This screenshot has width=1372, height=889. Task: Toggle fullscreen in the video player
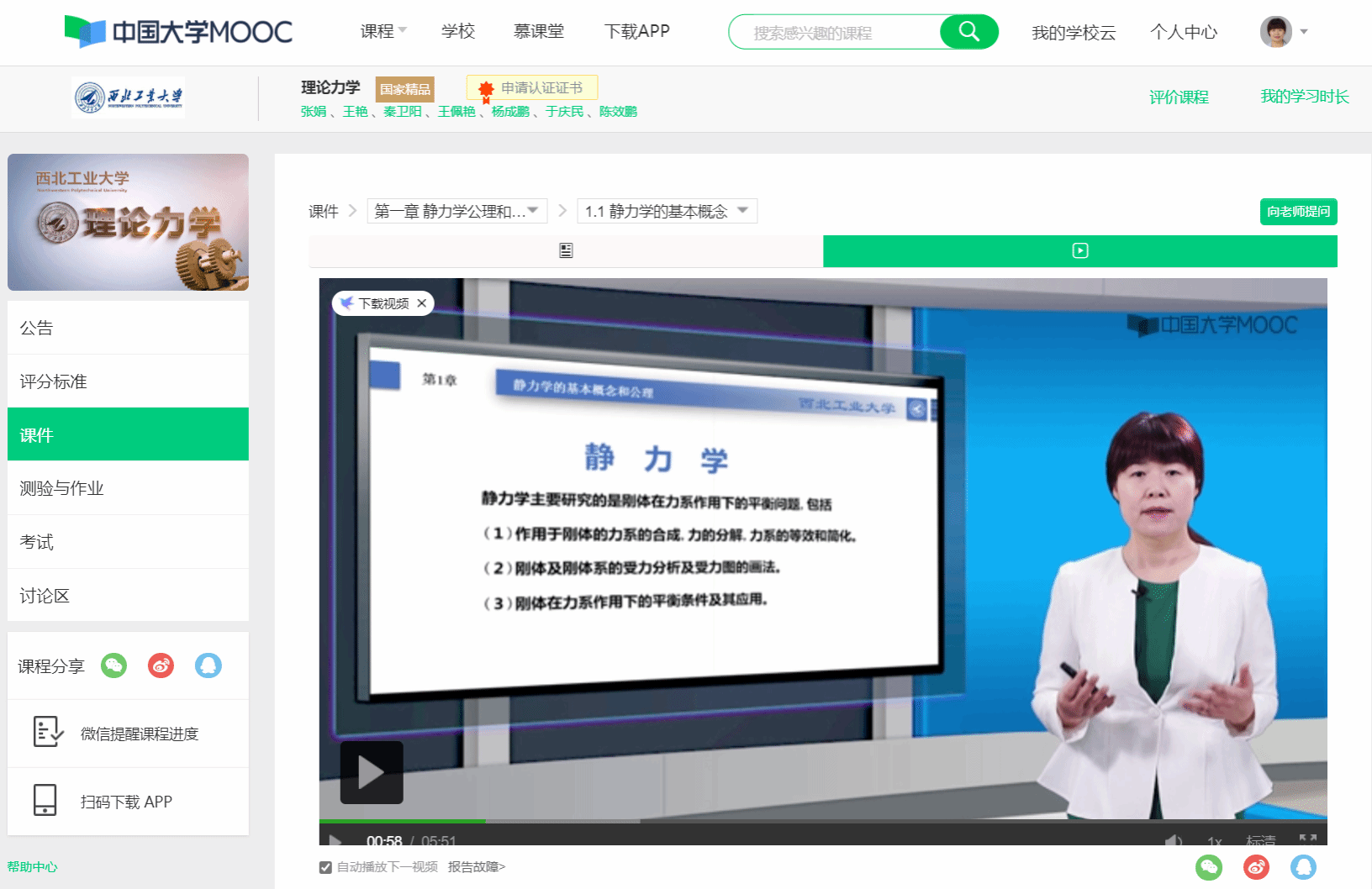point(1307,839)
